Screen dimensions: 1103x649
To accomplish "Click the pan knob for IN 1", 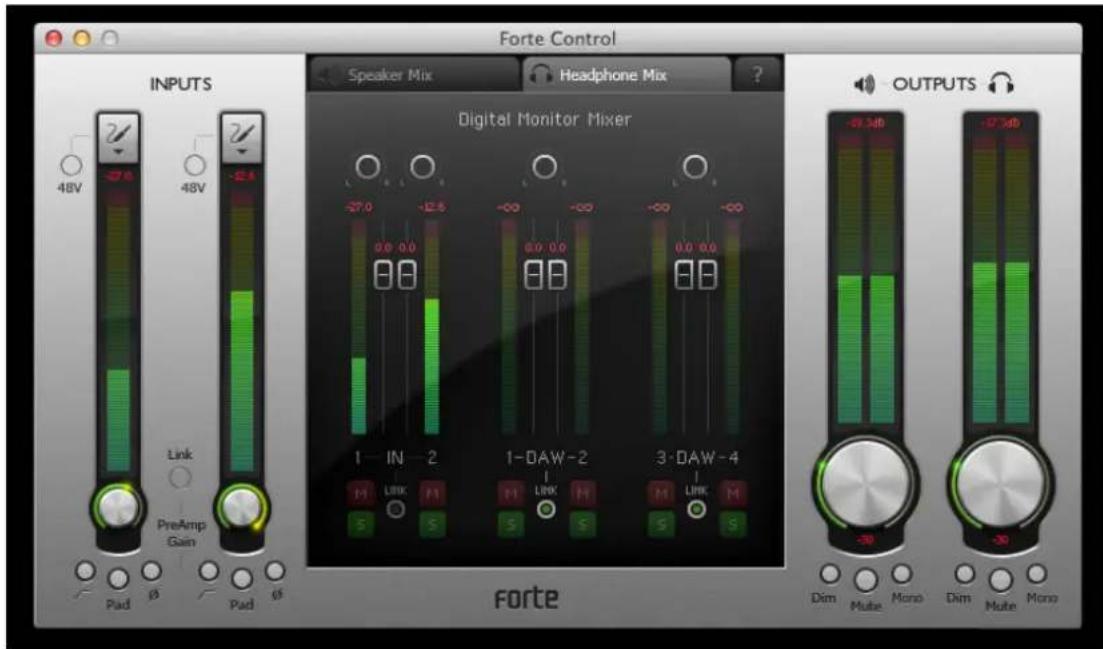I will click(x=368, y=167).
